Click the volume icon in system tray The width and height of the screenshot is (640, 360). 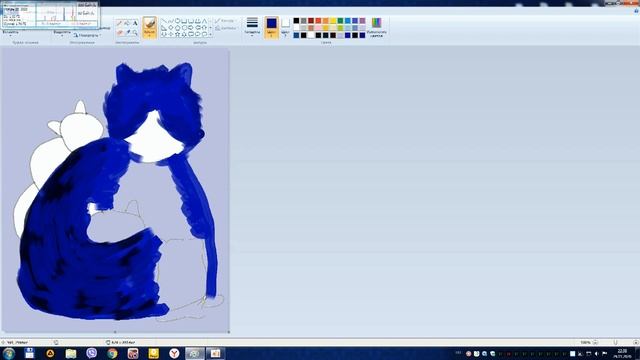[596, 353]
